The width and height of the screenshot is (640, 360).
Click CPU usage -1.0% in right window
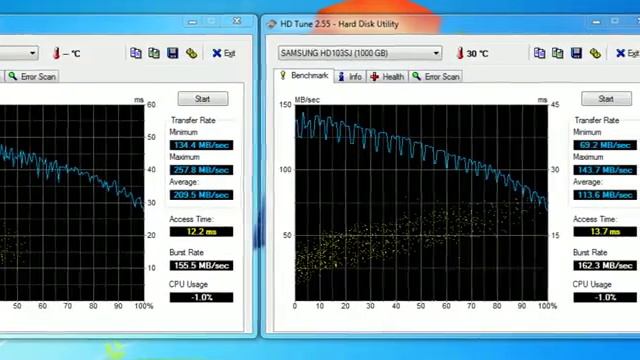(x=605, y=297)
